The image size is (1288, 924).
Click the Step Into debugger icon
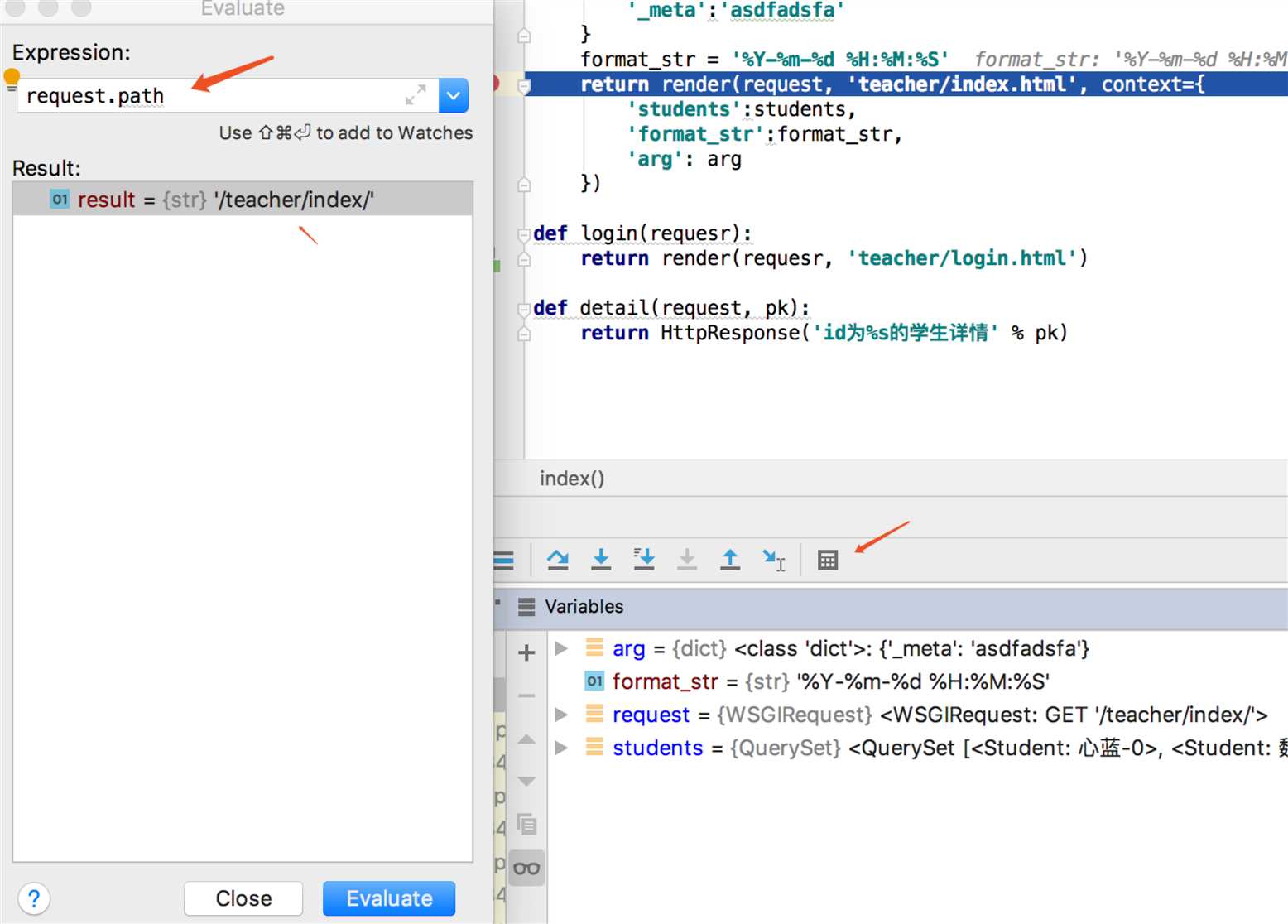click(x=601, y=561)
